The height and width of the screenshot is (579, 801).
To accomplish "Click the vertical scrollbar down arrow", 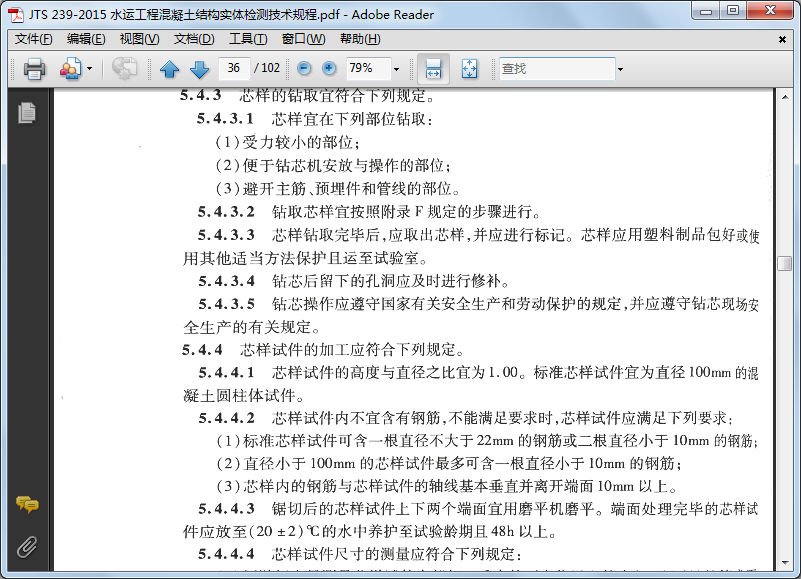I will pos(785,563).
